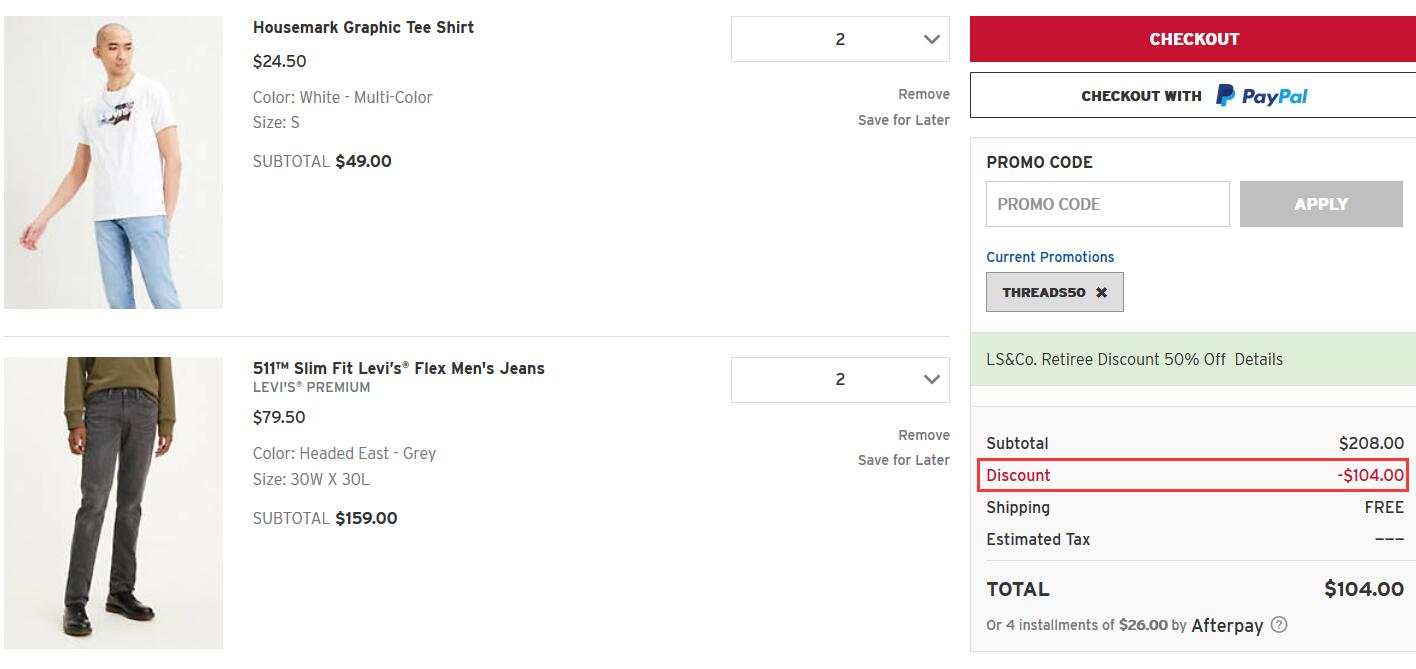1416x669 pixels.
Task: View Retiree Discount Details link
Action: click(x=1258, y=359)
